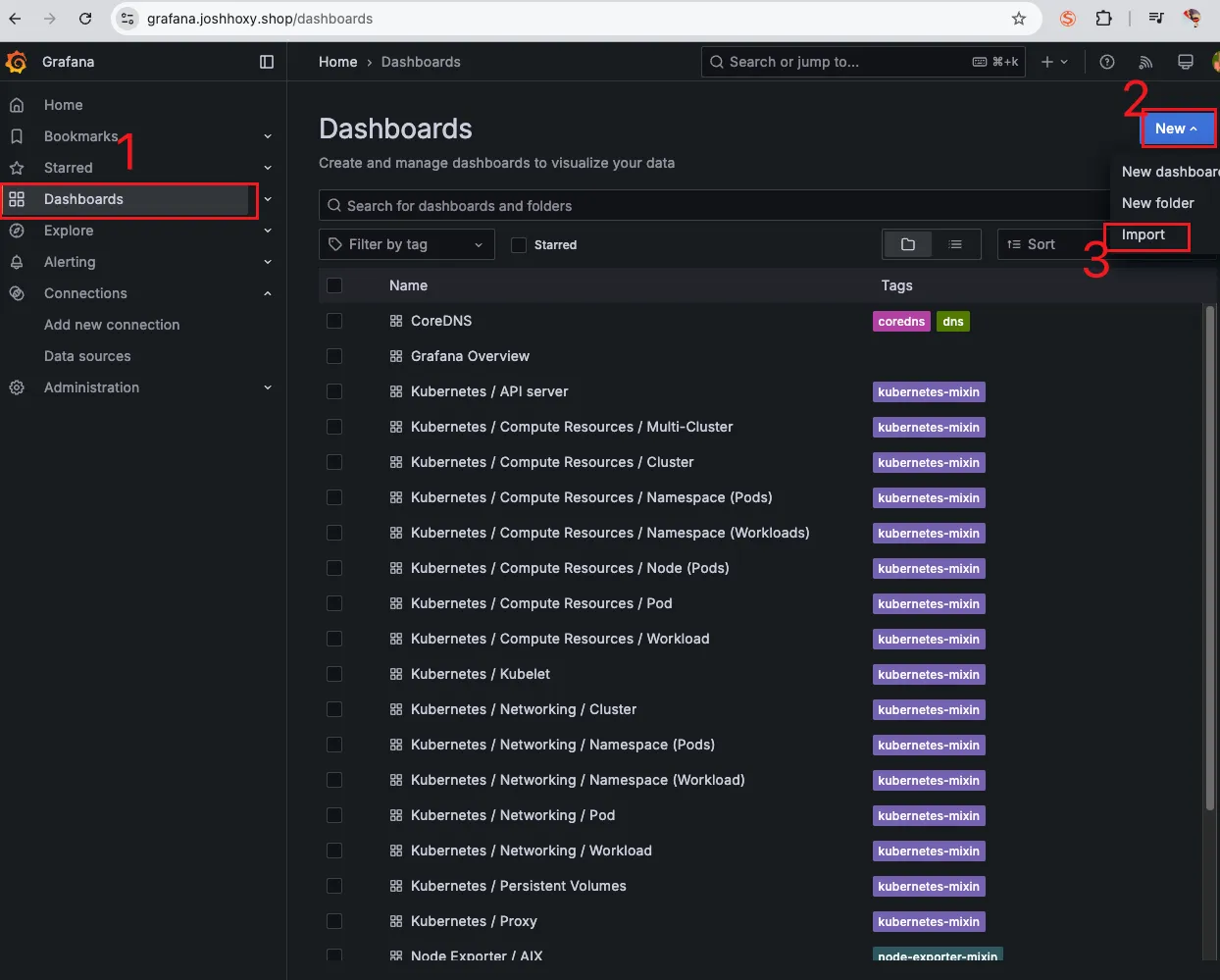Click the Connections icon in sidebar
Screen dimensions: 1220x980
[x=17, y=293]
